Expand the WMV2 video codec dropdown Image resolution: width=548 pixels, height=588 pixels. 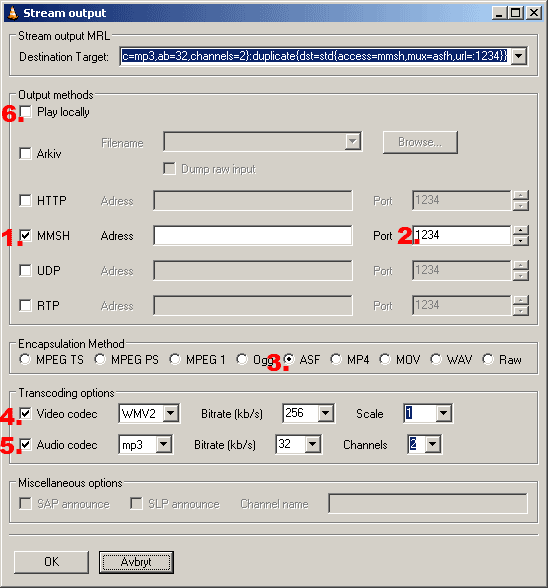tap(171, 413)
